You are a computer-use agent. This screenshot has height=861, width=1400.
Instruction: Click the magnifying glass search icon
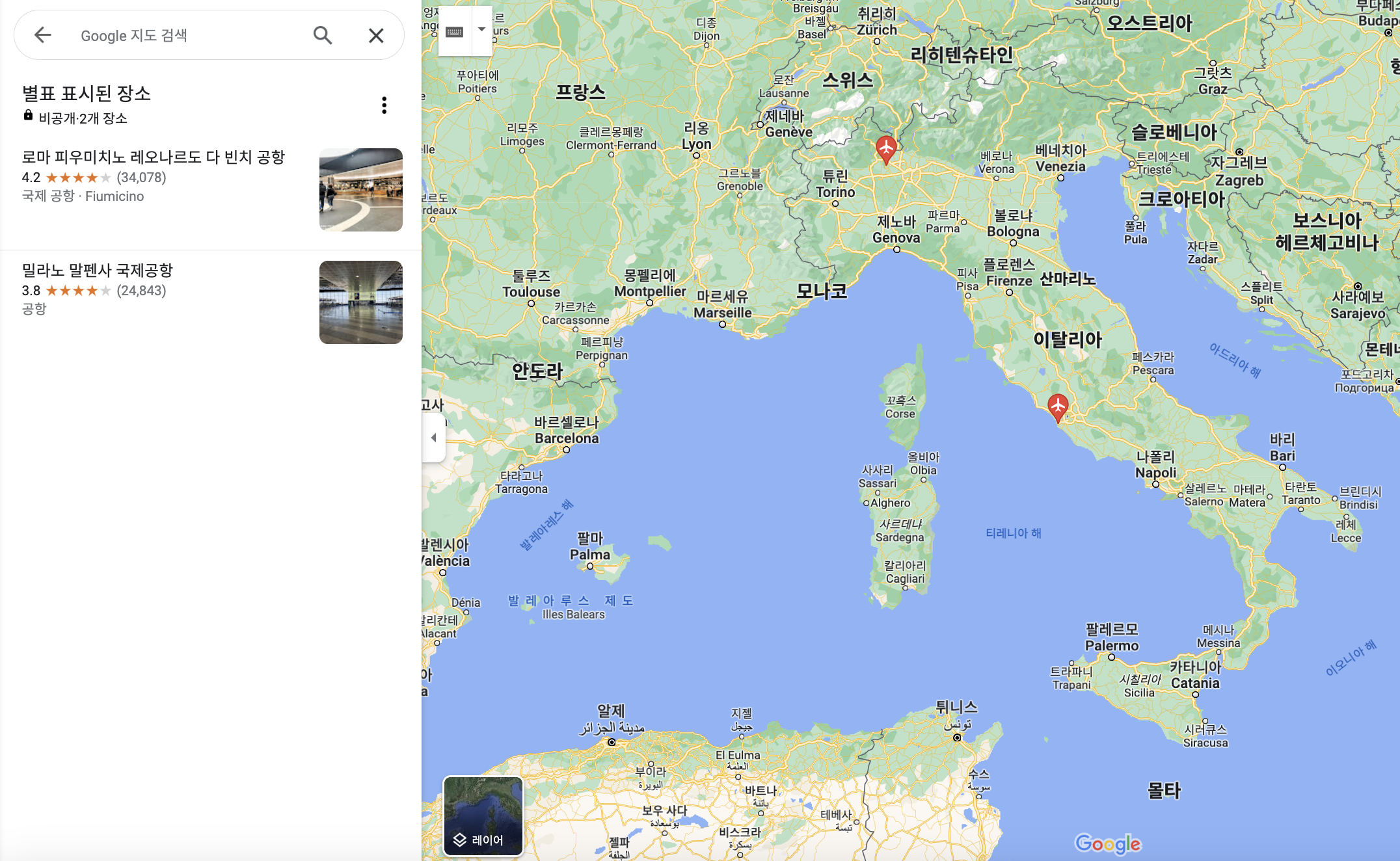tap(323, 35)
